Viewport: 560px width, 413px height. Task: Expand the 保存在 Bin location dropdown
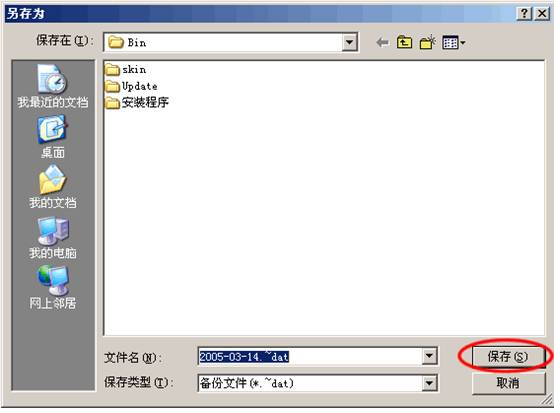[350, 43]
